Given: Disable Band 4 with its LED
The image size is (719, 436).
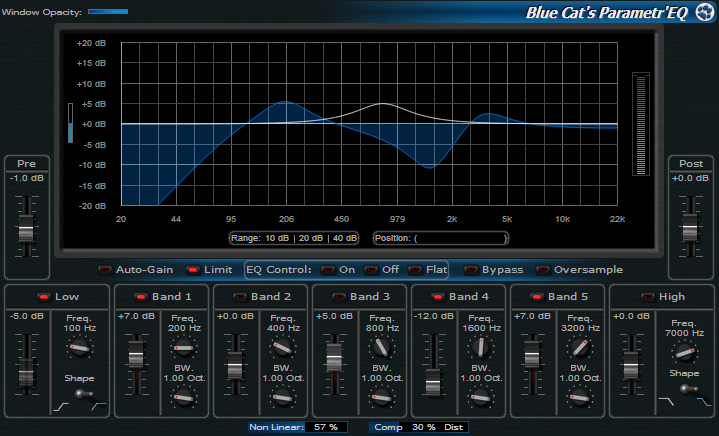Looking at the screenshot, I should (x=438, y=297).
